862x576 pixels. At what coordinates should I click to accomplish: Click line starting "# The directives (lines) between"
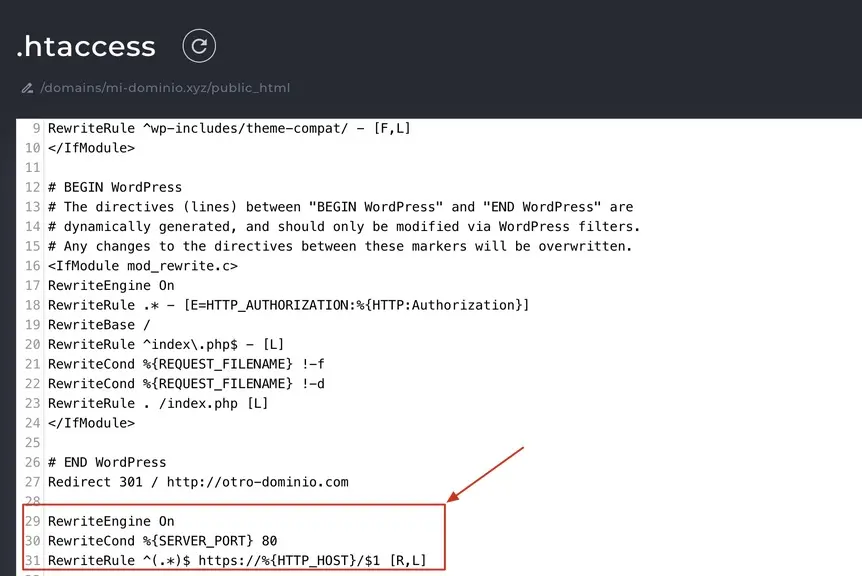[x=340, y=207]
